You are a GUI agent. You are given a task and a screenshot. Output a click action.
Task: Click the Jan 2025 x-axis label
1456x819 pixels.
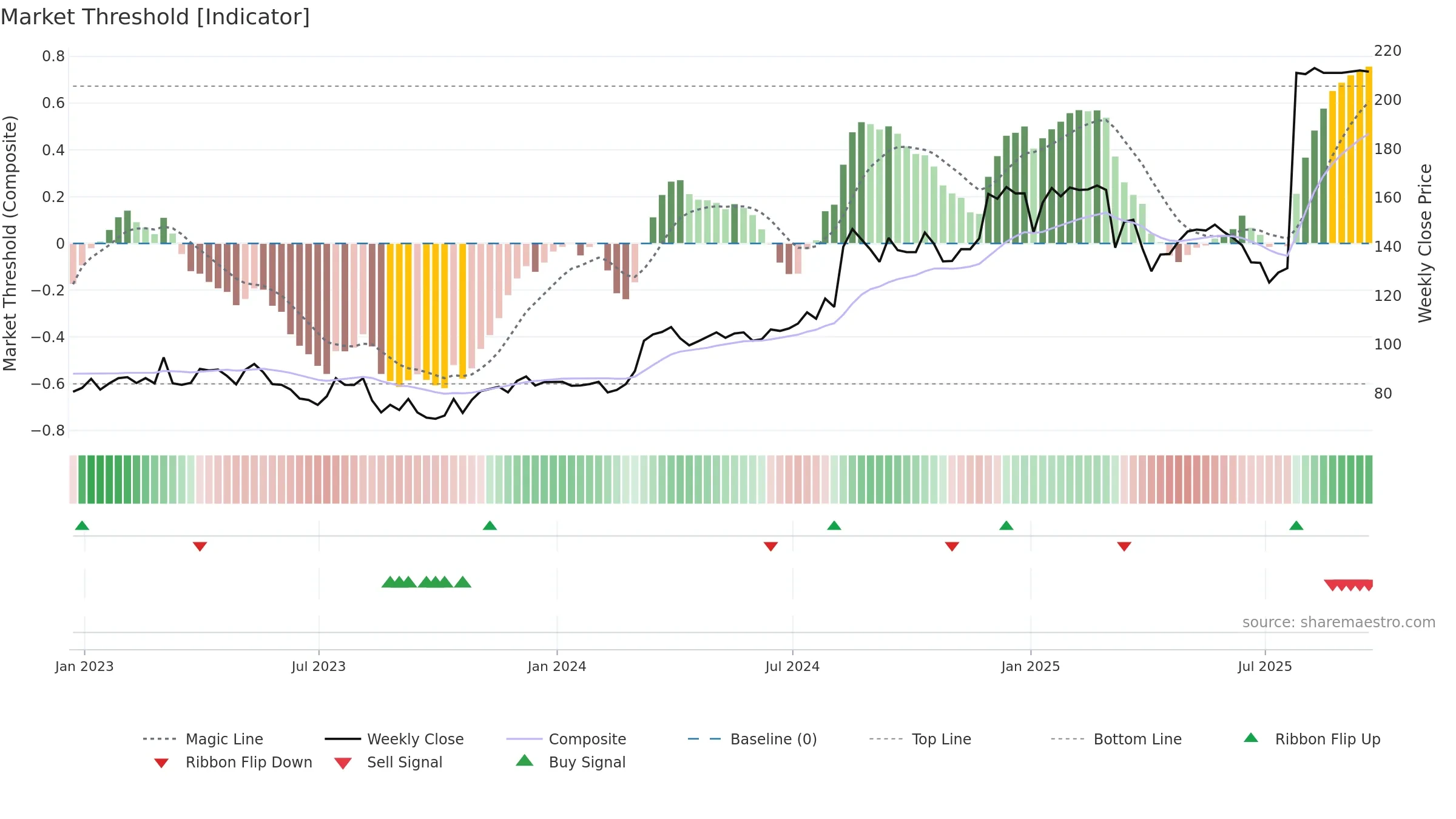pyautogui.click(x=1031, y=667)
